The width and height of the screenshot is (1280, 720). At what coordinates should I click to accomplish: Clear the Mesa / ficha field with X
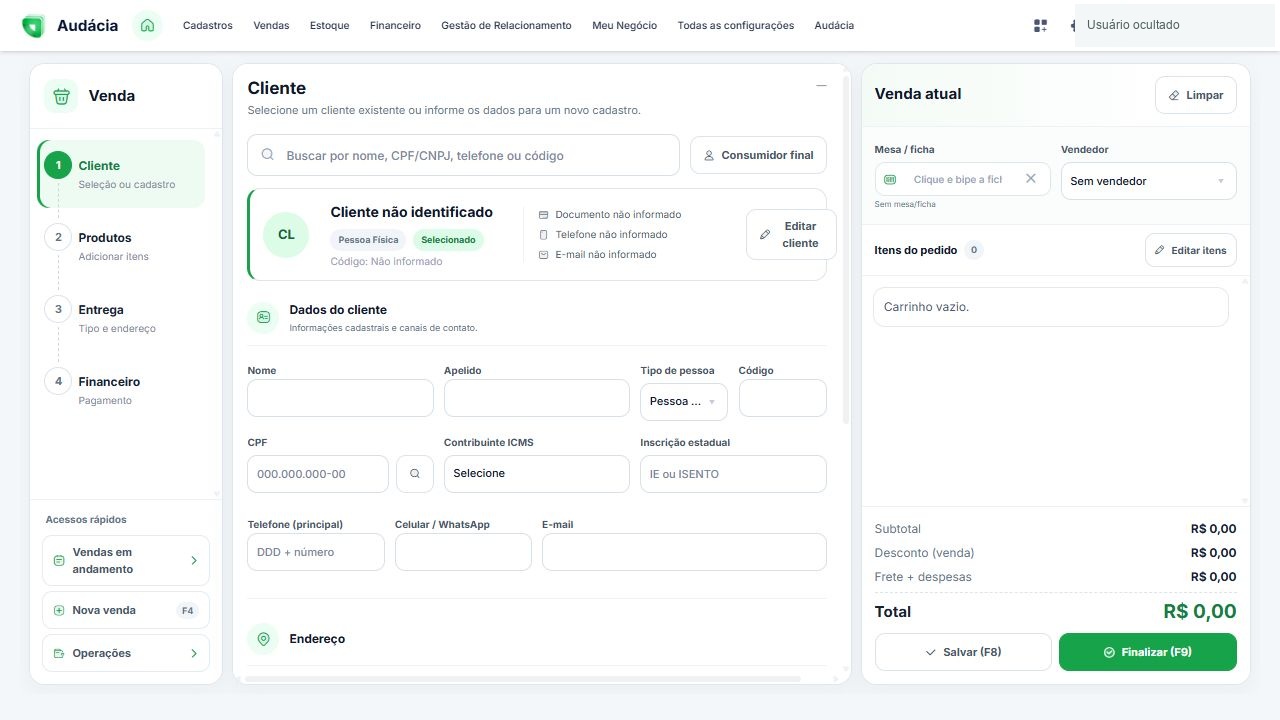[1031, 179]
